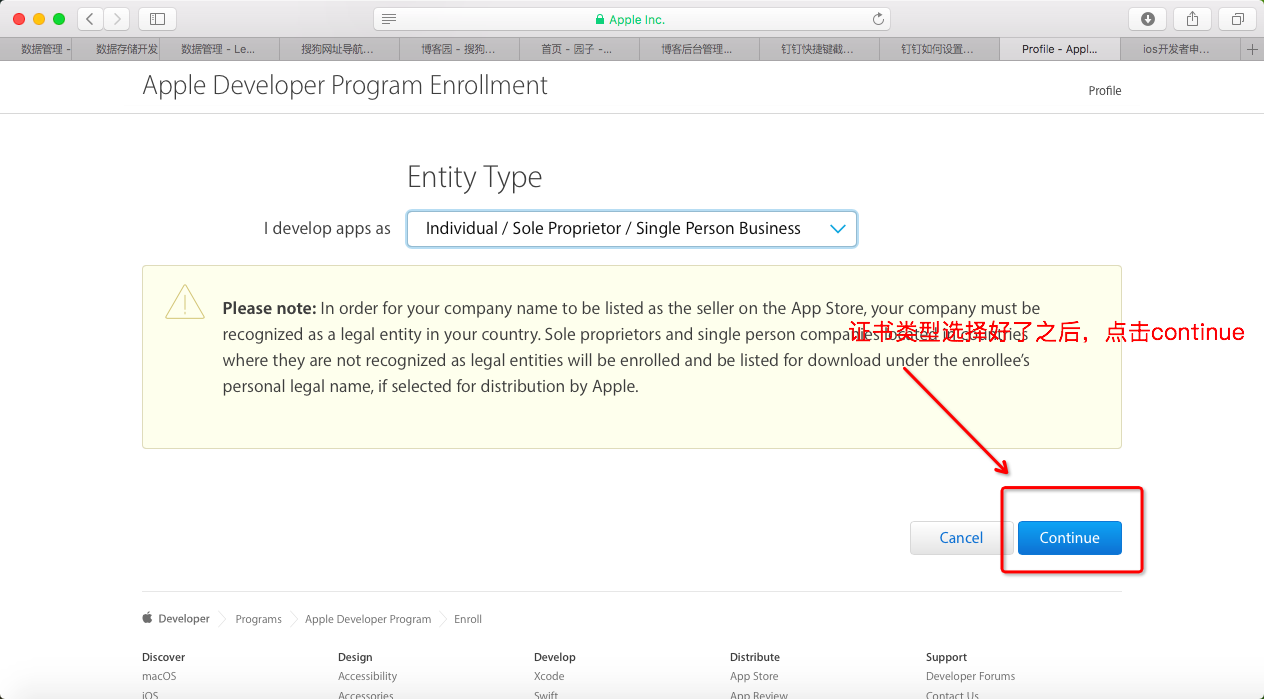Add a new tab with plus icon
The height and width of the screenshot is (699, 1264).
[1252, 49]
